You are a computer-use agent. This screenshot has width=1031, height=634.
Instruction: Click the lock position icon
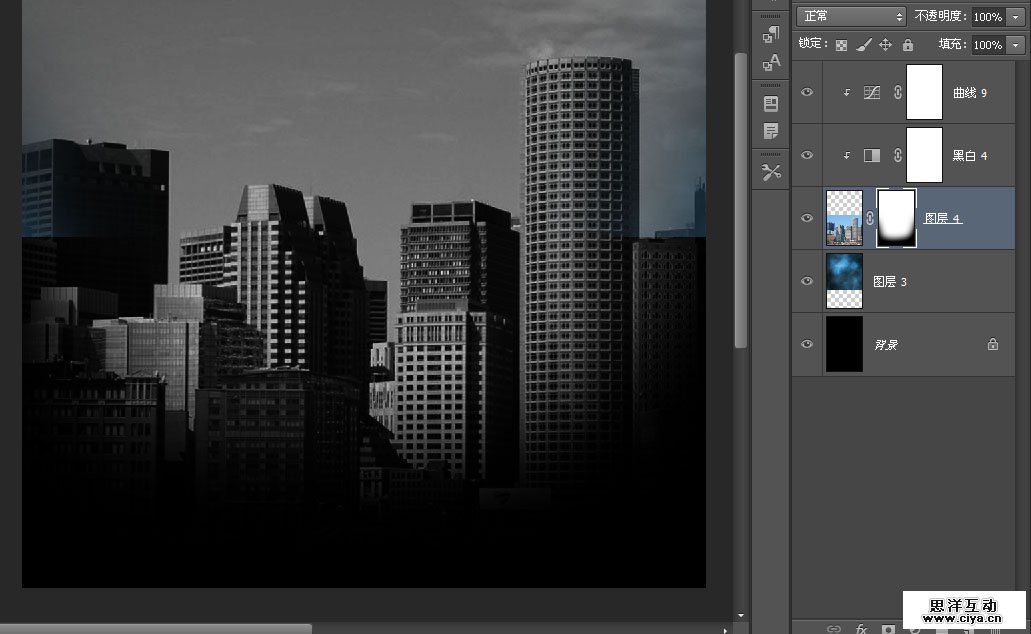point(885,45)
